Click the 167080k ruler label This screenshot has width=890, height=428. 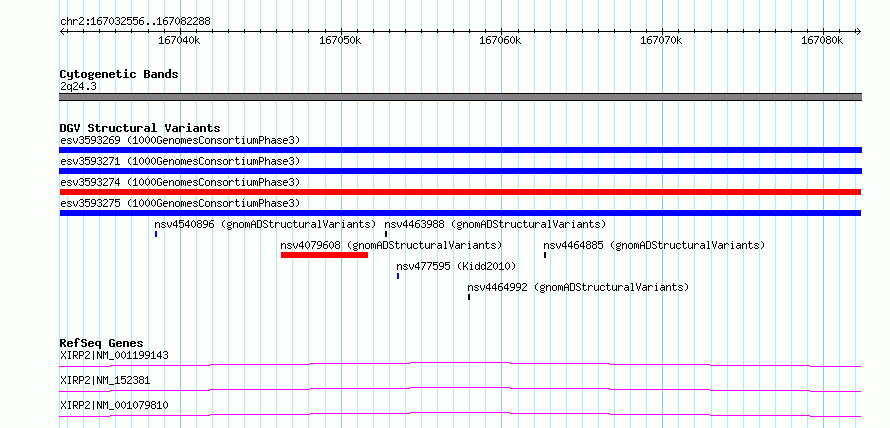(x=822, y=41)
